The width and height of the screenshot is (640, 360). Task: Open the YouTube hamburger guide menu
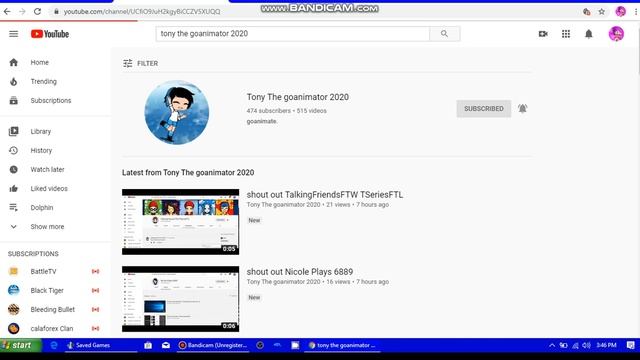click(x=13, y=34)
